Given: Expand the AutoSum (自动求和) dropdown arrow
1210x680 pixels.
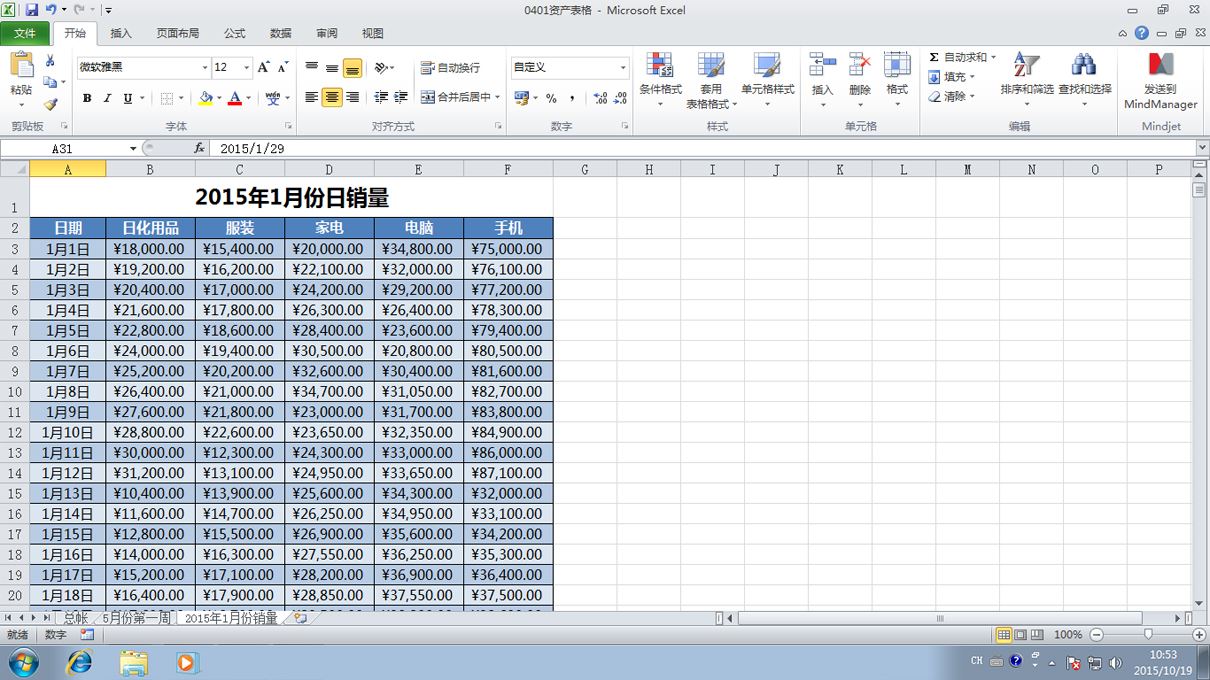Looking at the screenshot, I should point(993,57).
